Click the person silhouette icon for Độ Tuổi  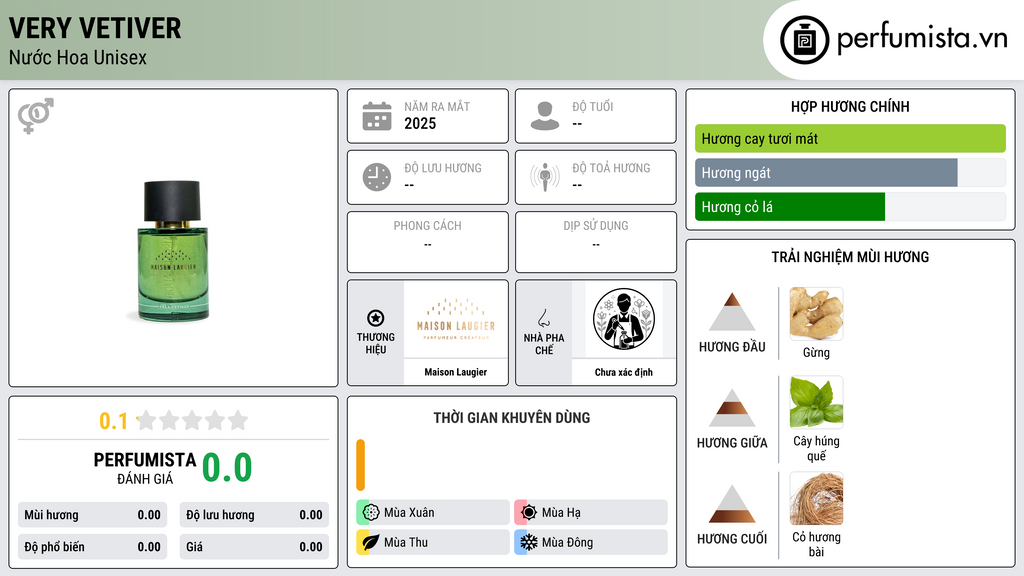click(x=545, y=116)
